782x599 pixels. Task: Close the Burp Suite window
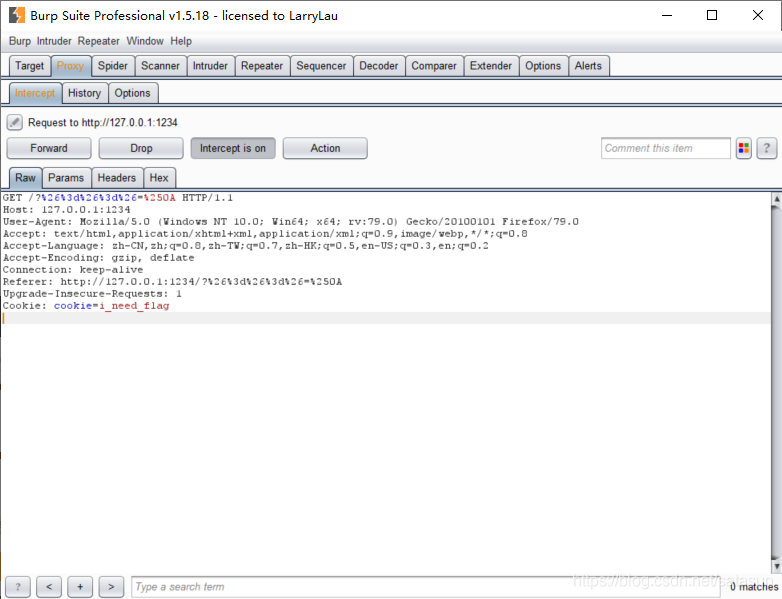pyautogui.click(x=758, y=15)
